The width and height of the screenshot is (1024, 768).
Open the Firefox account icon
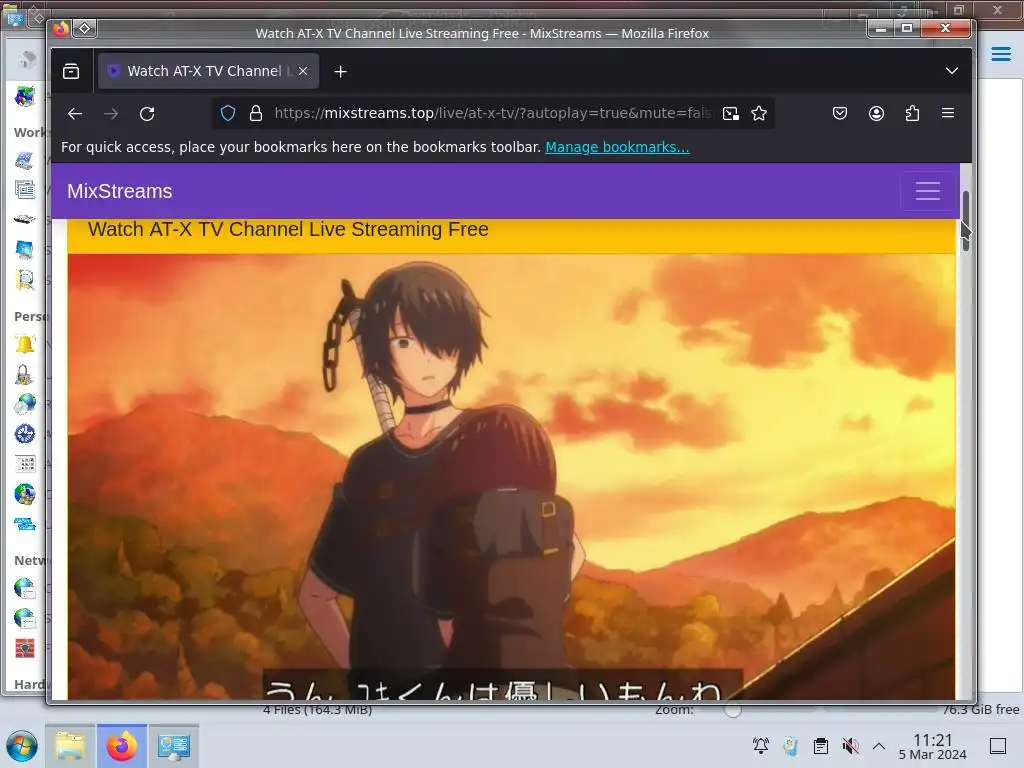coord(876,114)
